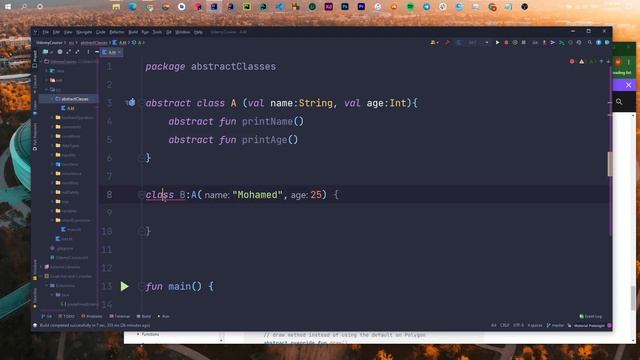Viewport: 640px width, 360px height.
Task: Fold class A code block at line 3
Action: [x=141, y=103]
